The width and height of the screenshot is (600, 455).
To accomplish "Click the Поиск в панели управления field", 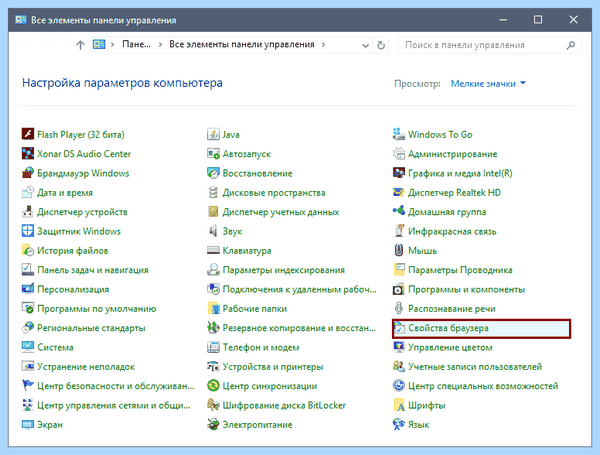I will coord(489,45).
